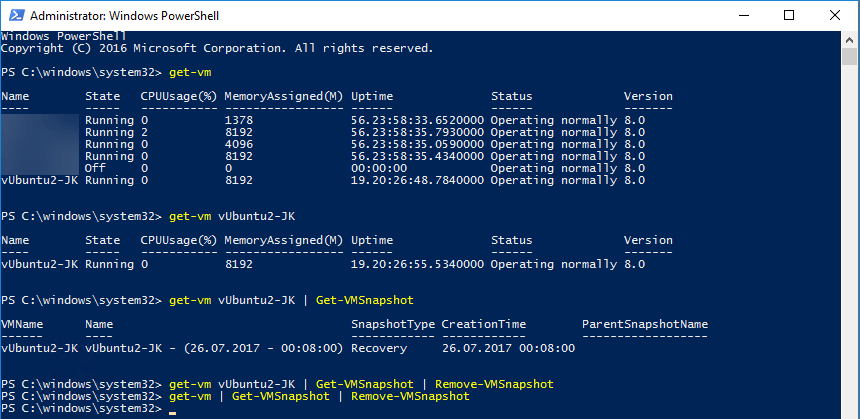Click 'Remove-VMSnapshot' in the last command

pos(410,396)
